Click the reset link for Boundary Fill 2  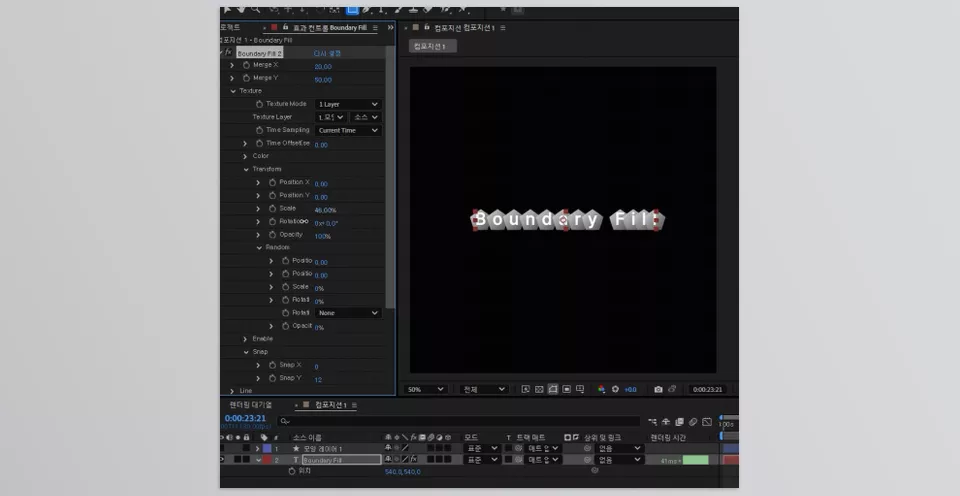327,53
